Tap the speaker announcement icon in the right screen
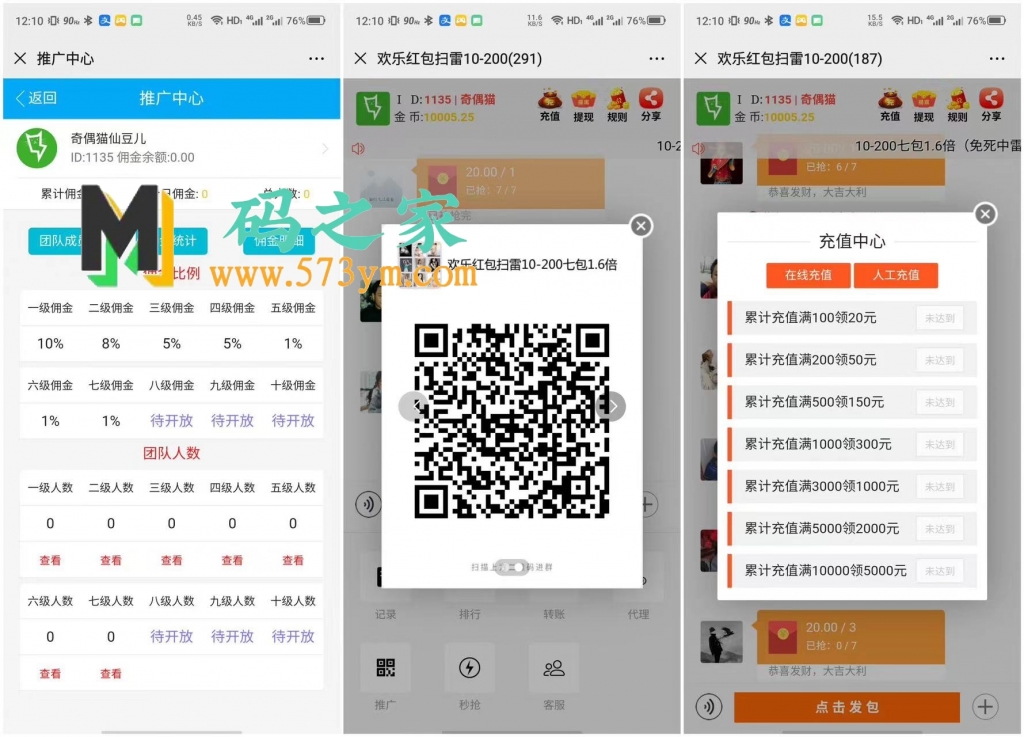Viewport: 1024px width, 737px height. tap(698, 149)
